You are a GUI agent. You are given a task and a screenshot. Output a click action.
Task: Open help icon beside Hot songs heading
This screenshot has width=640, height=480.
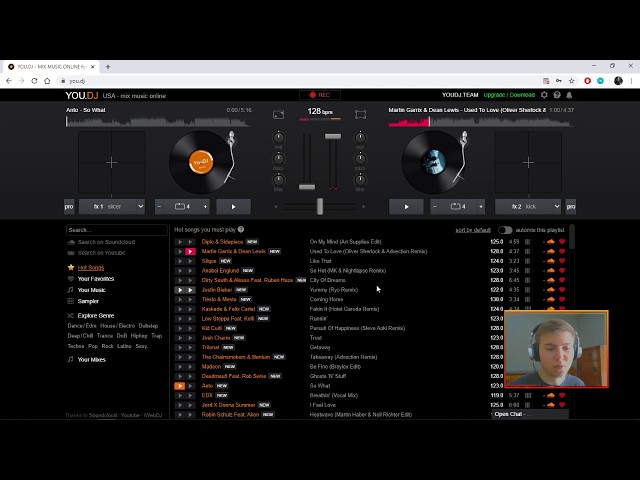[241, 229]
